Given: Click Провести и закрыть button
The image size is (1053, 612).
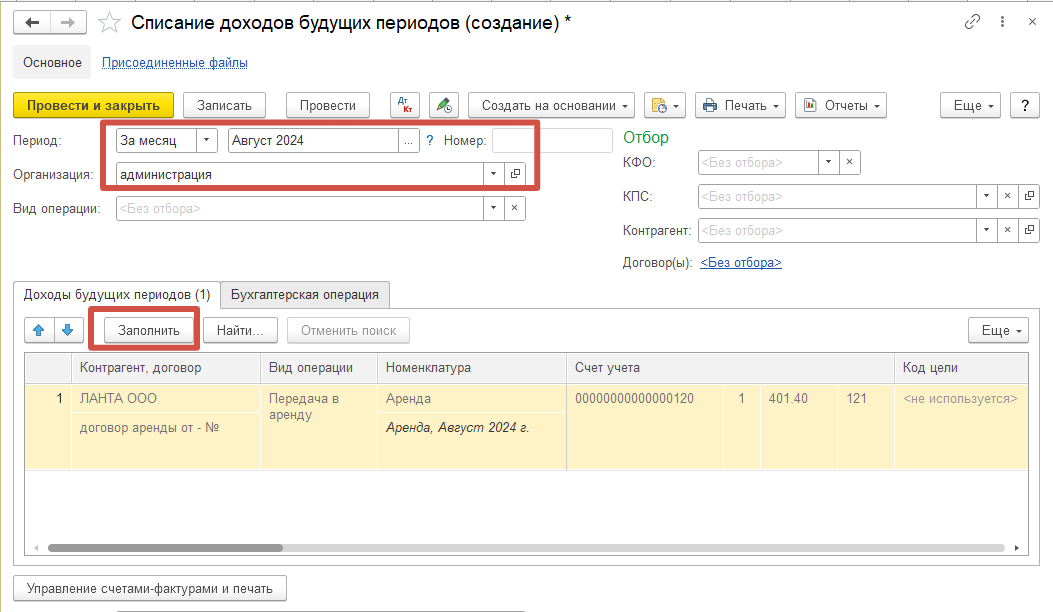Looking at the screenshot, I should click(93, 105).
